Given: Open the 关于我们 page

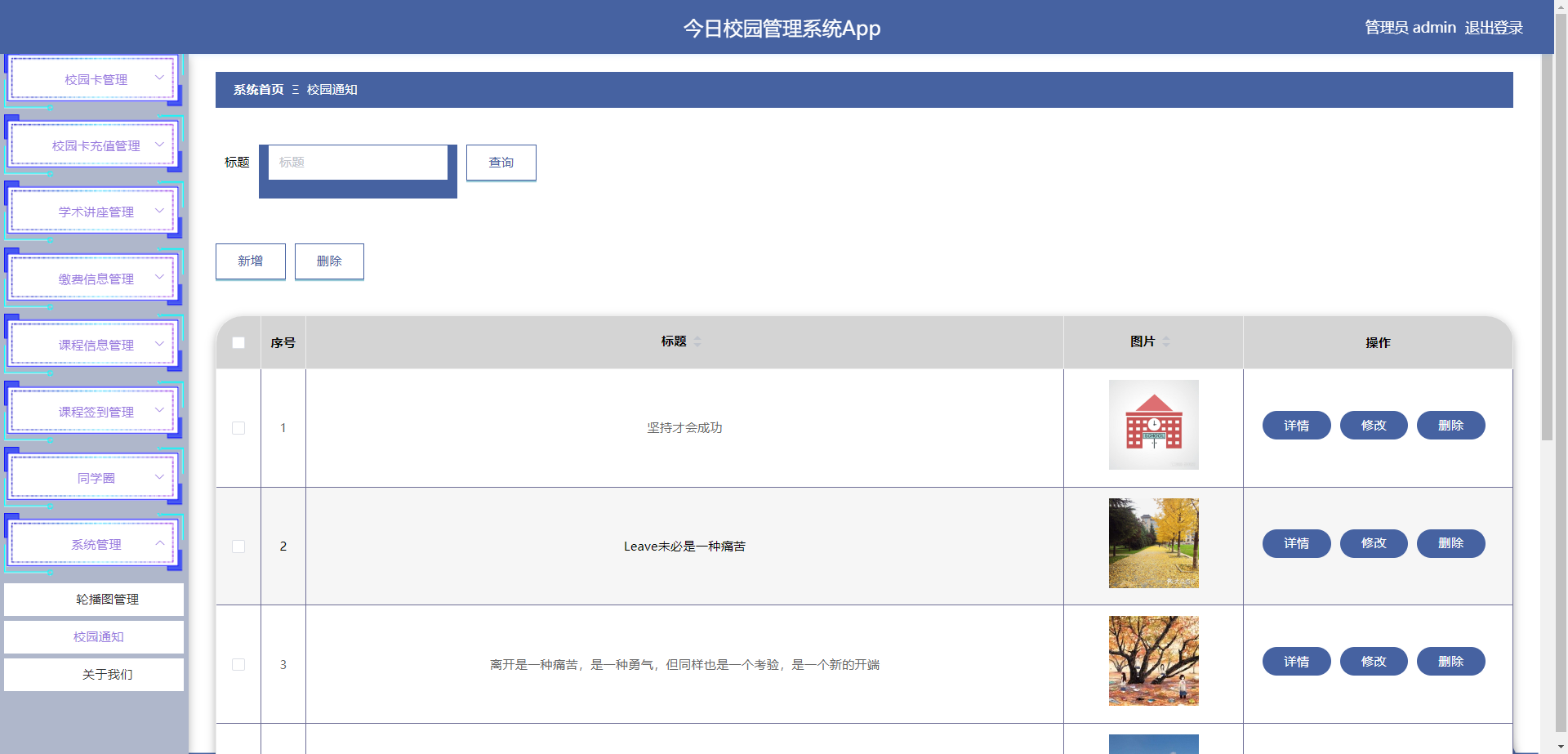Looking at the screenshot, I should pos(93,674).
